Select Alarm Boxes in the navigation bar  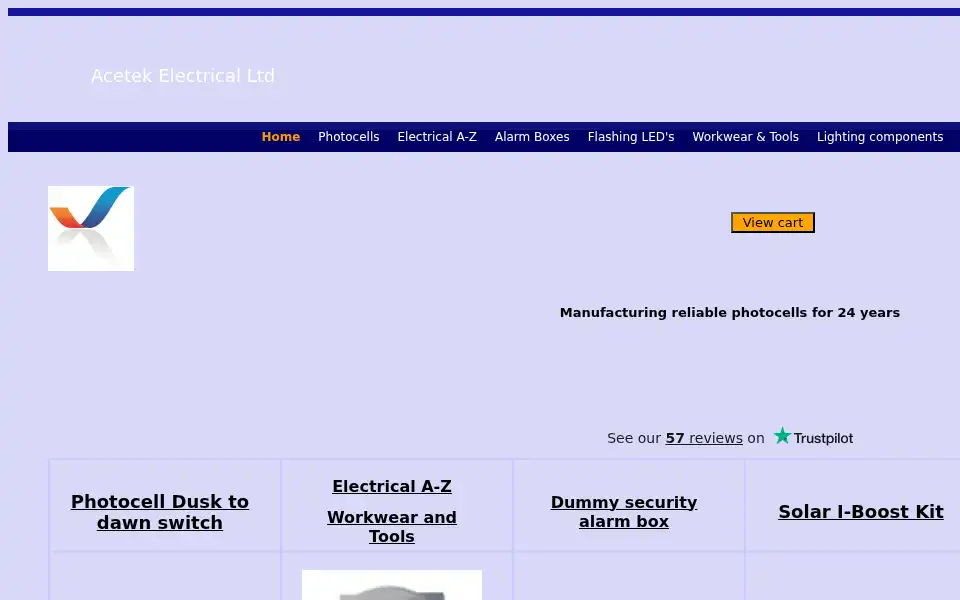(532, 137)
